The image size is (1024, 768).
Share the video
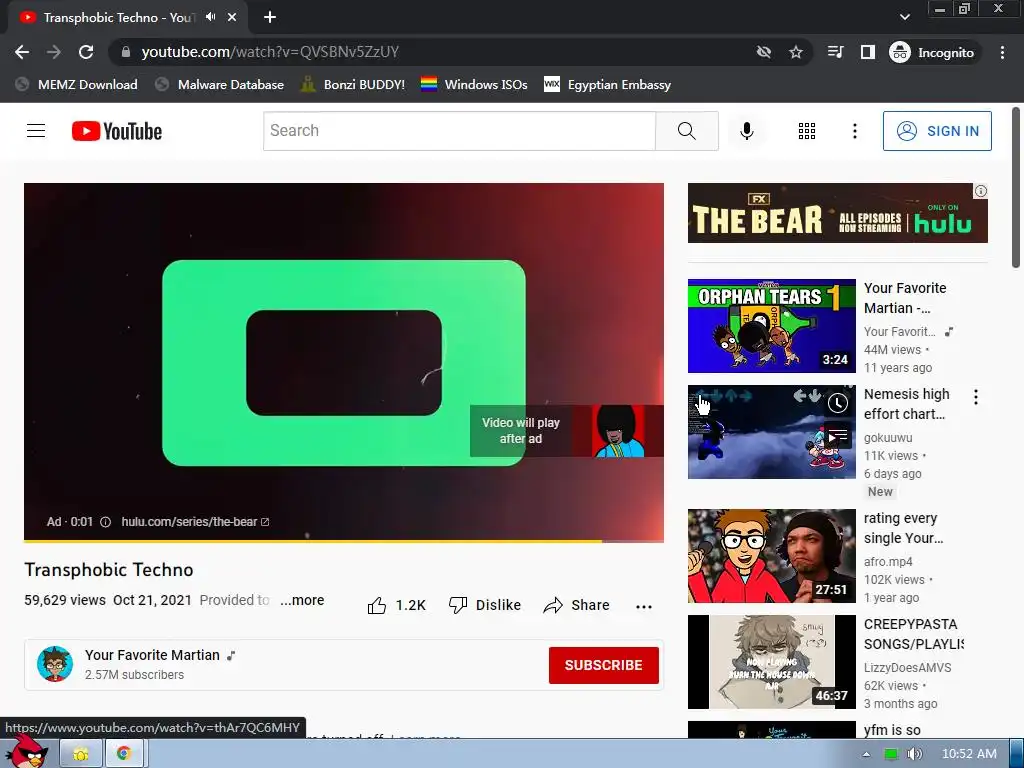576,605
